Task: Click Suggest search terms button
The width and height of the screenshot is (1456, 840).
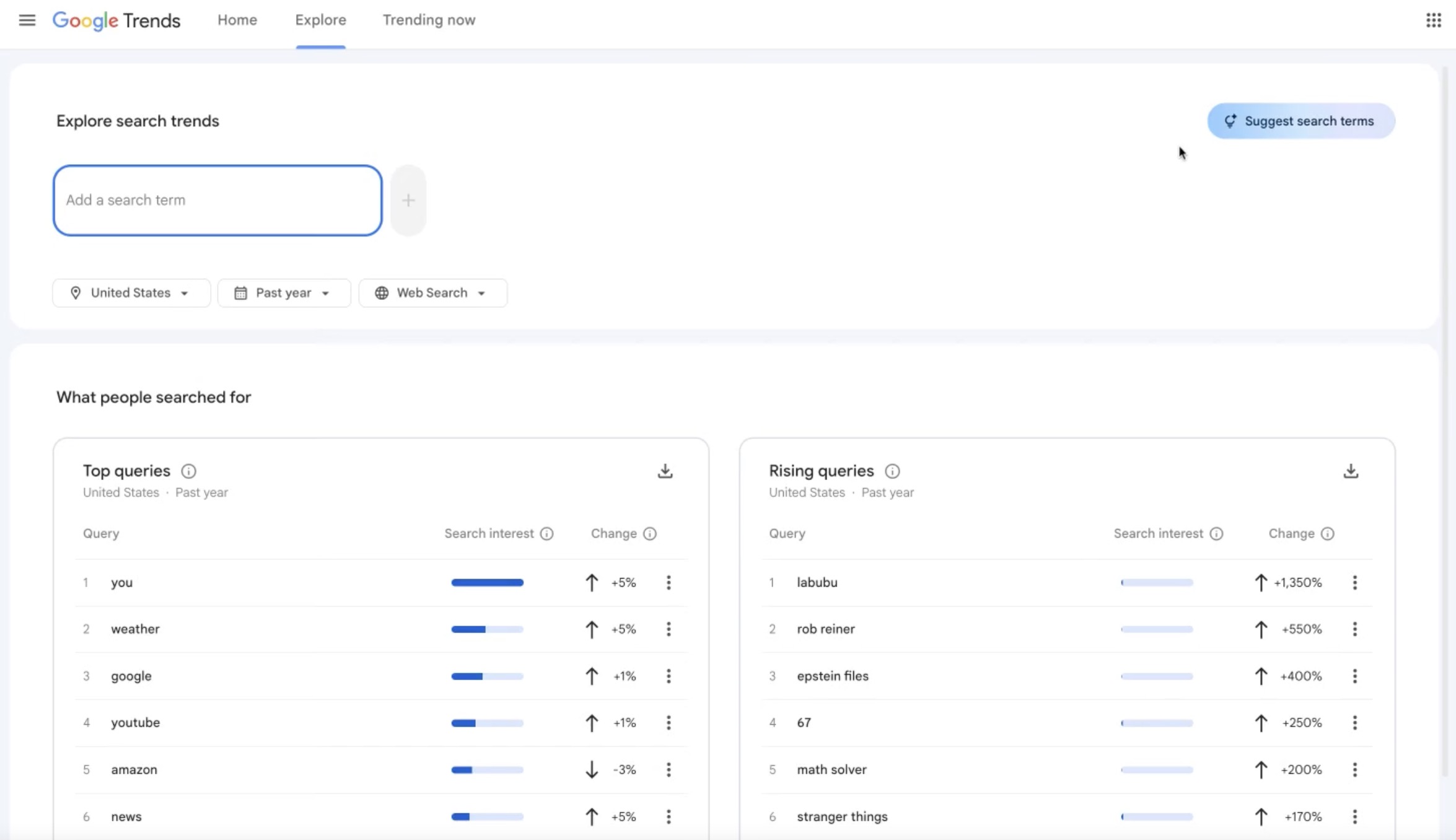Action: 1300,121
